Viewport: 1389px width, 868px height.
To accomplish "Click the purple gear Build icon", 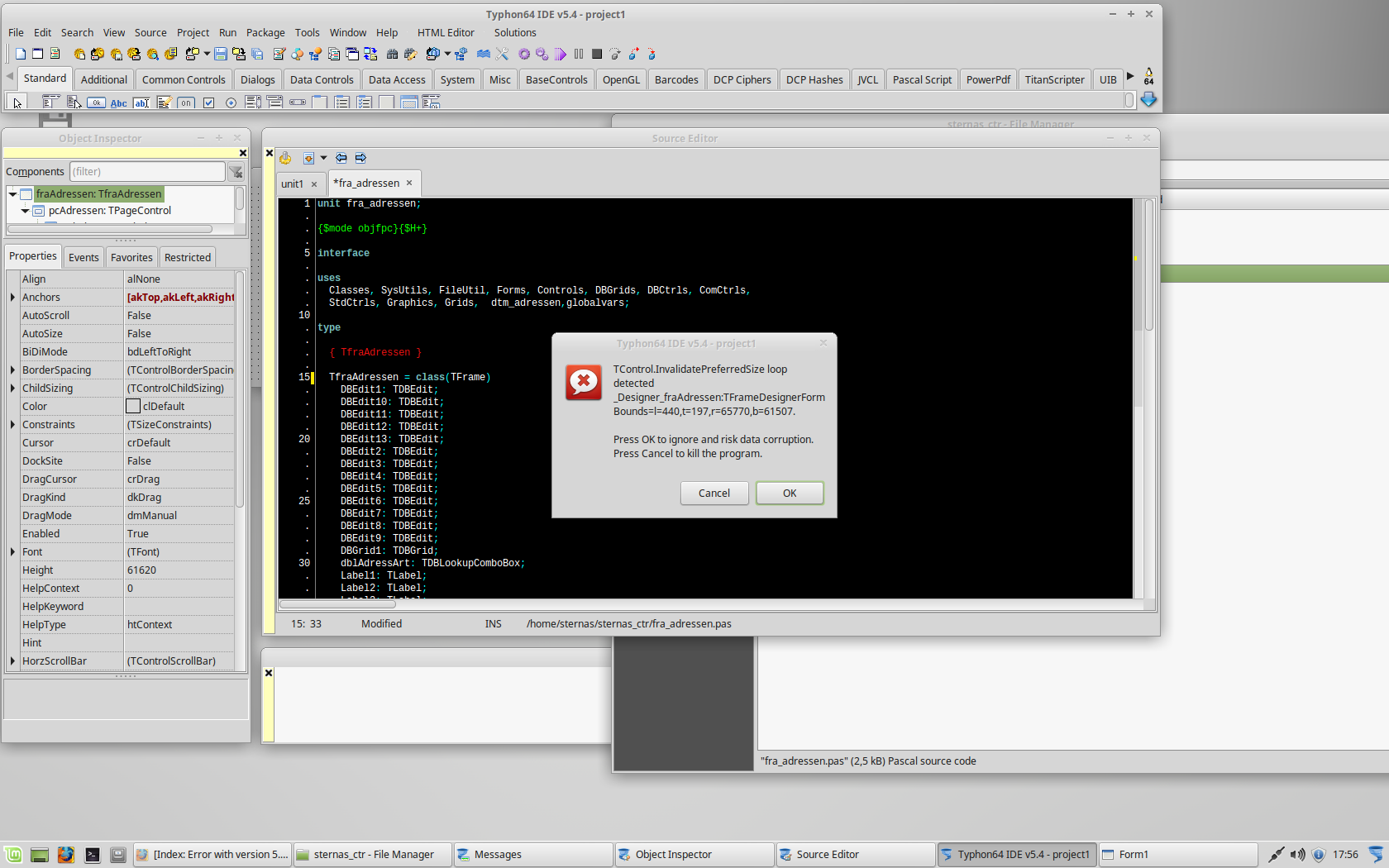I will coord(524,54).
